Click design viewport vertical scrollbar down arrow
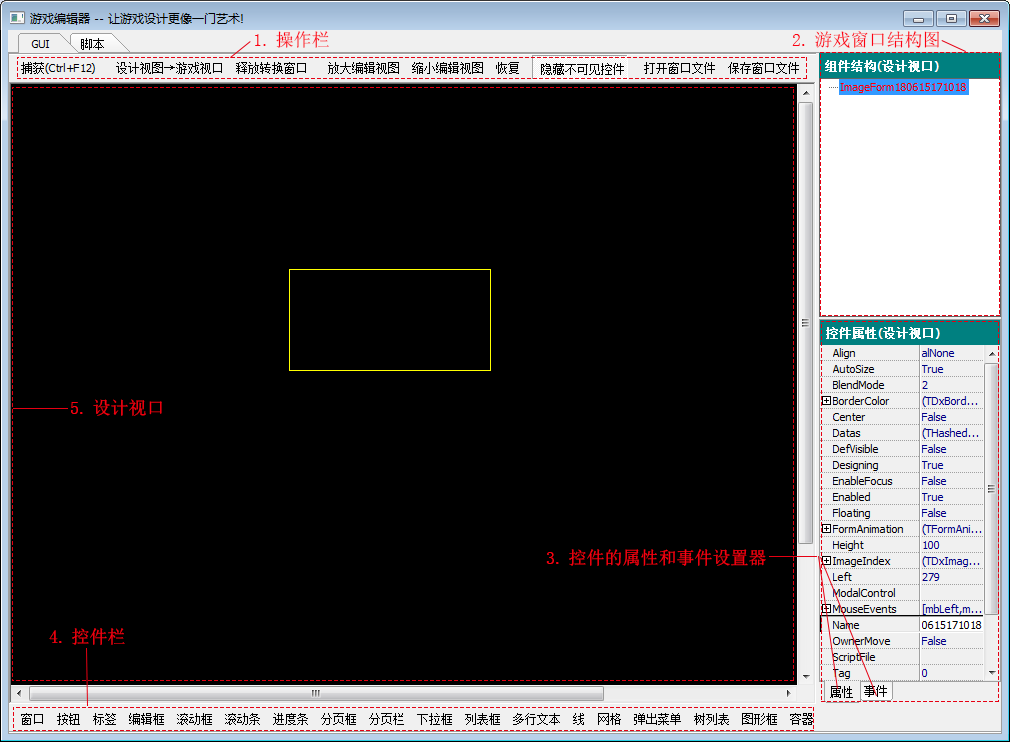 806,676
